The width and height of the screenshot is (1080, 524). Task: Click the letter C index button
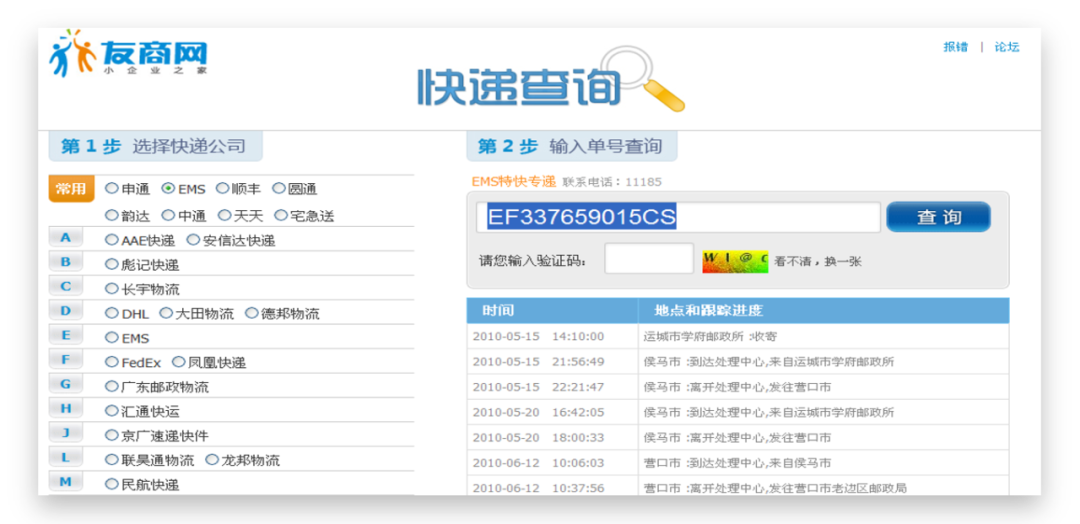(65, 286)
